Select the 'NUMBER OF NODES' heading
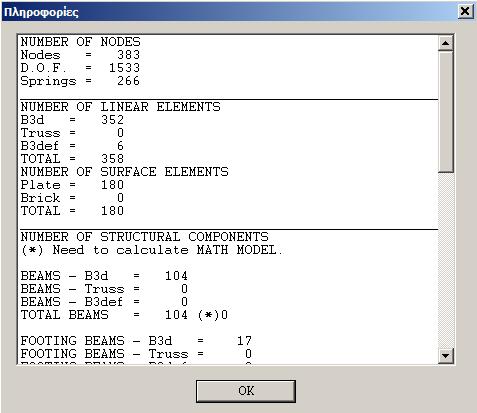Screen dimensions: 477x413 point(80,42)
